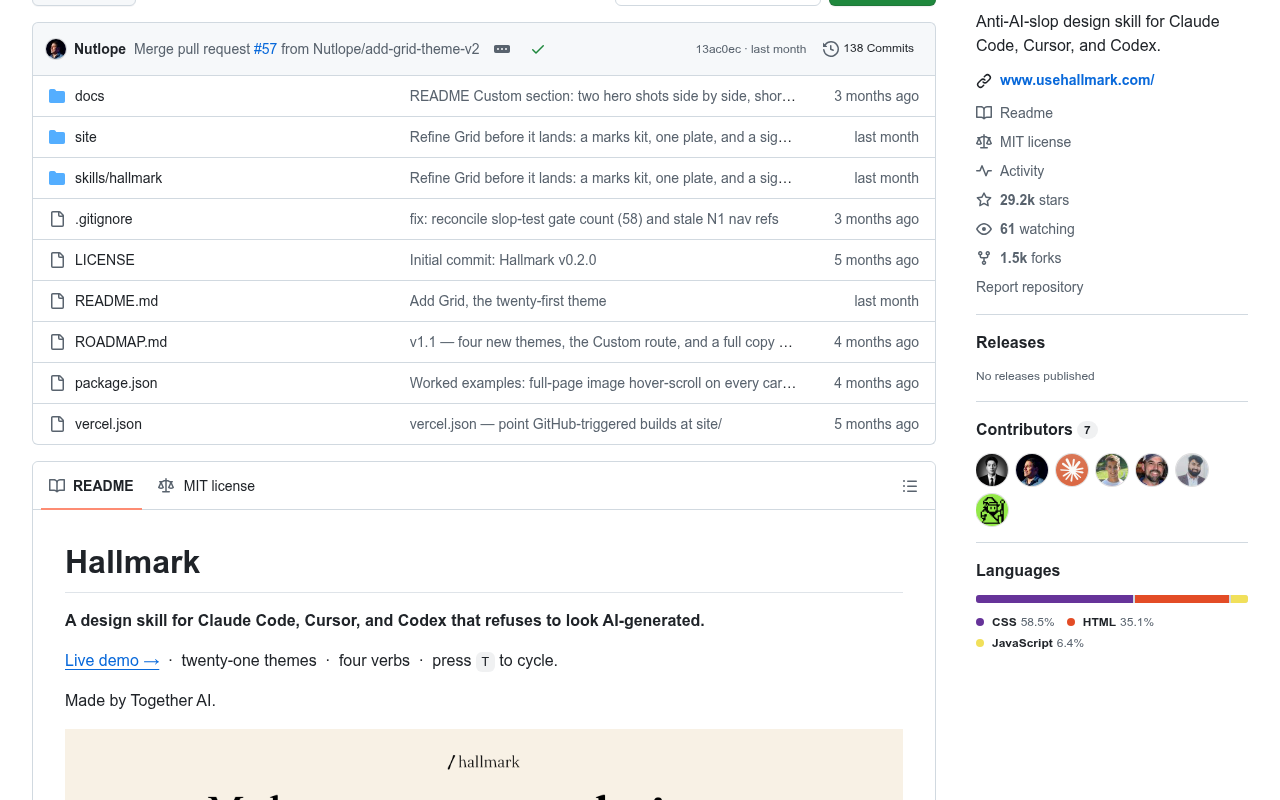This screenshot has width=1280, height=800.
Task: Click the .gitignore file icon
Action: (57, 219)
